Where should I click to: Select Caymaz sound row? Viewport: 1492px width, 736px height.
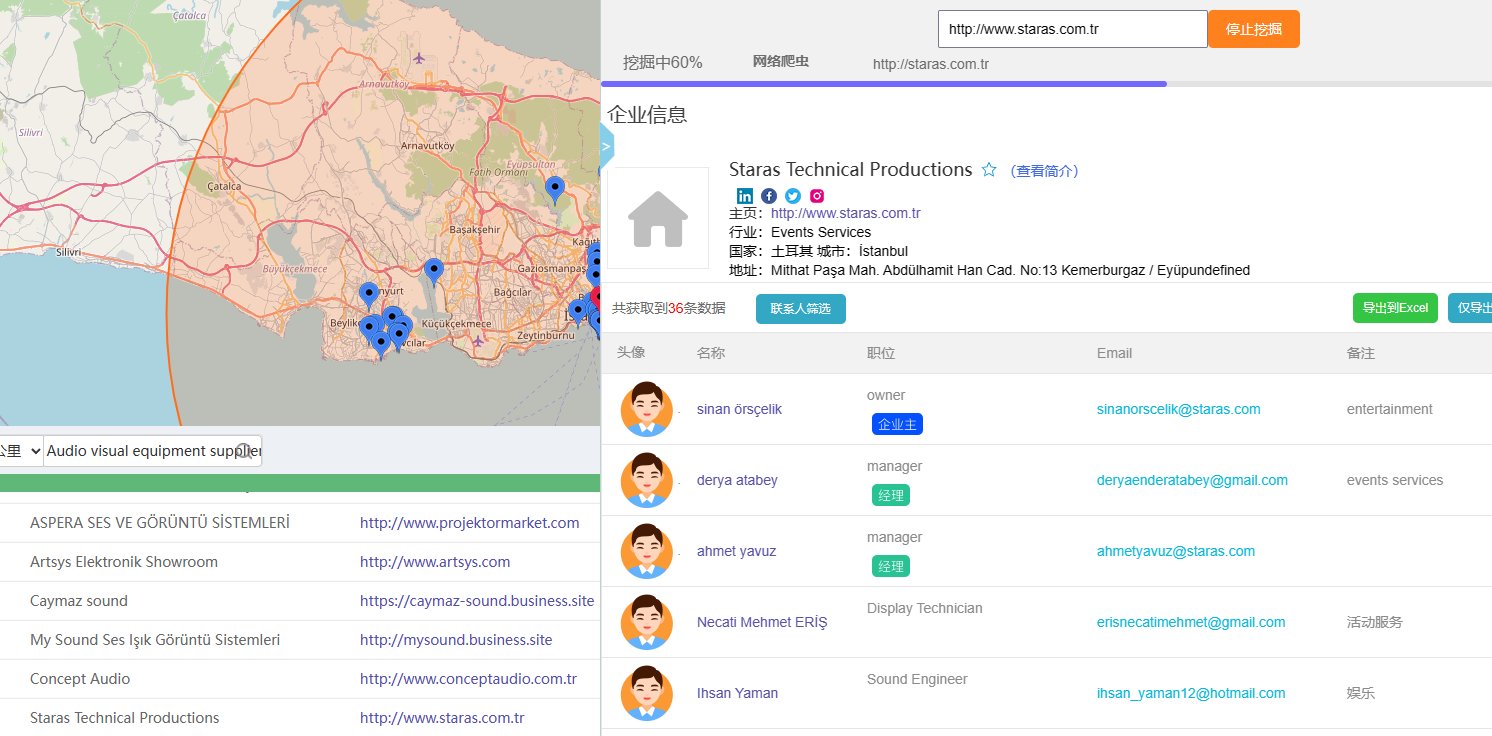click(x=300, y=601)
